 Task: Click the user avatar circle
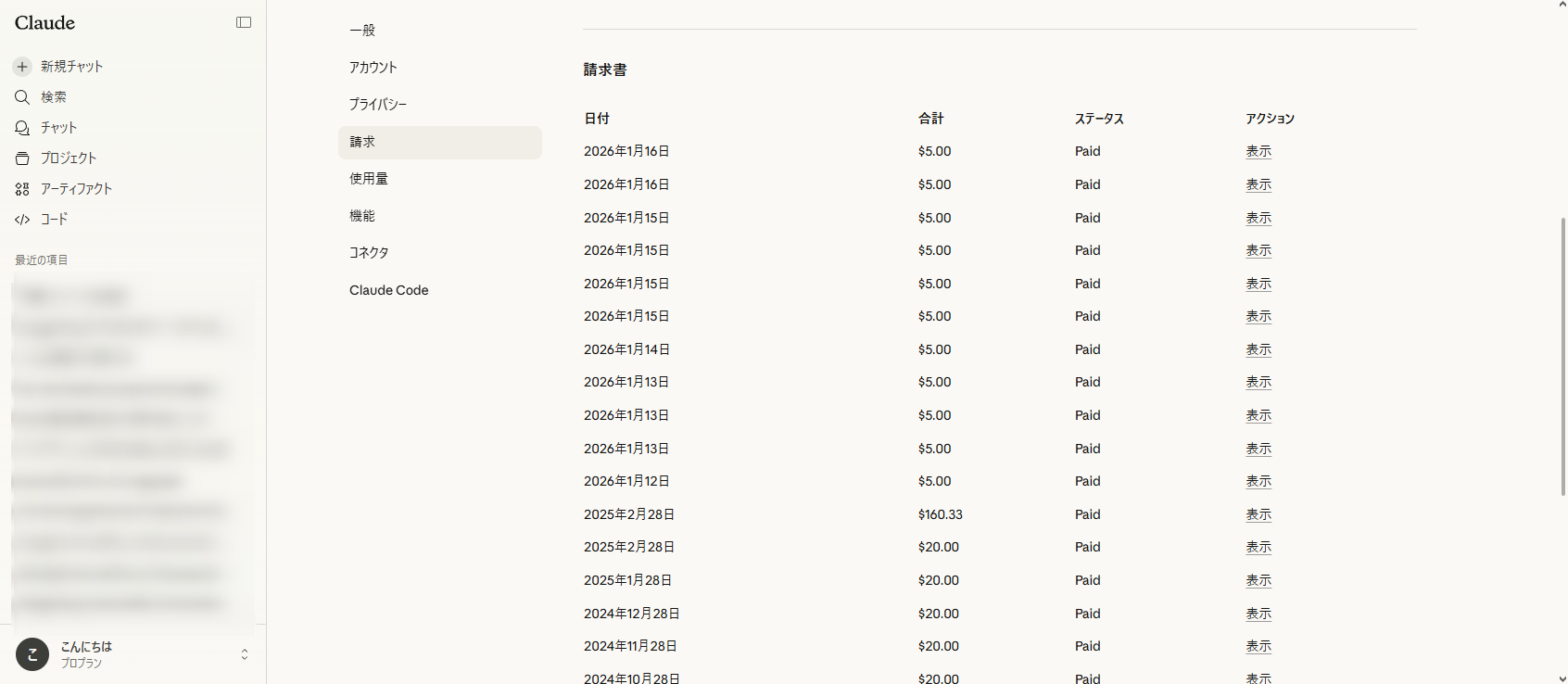tap(32, 654)
